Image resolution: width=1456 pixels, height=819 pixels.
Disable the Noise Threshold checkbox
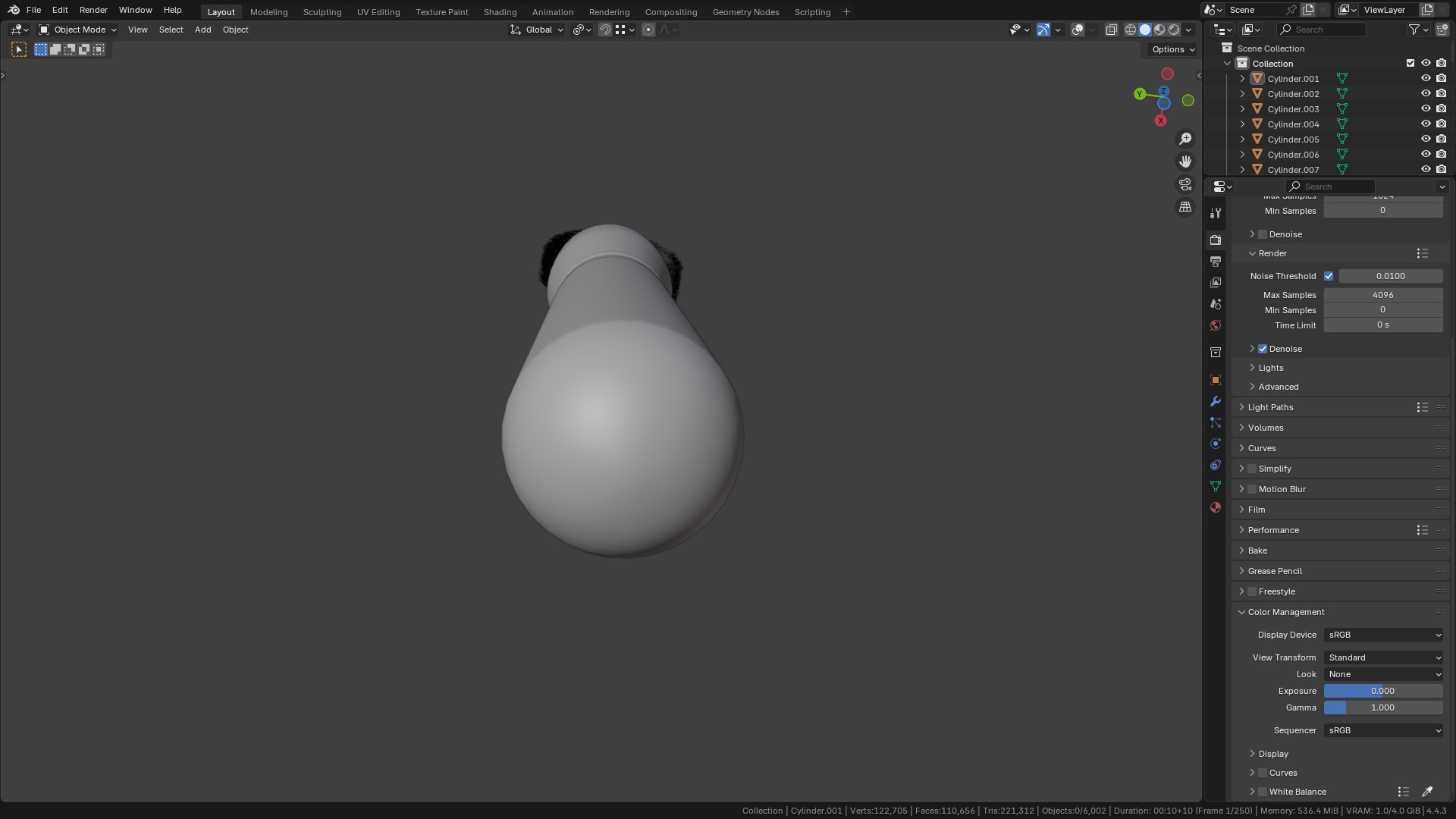click(1329, 276)
